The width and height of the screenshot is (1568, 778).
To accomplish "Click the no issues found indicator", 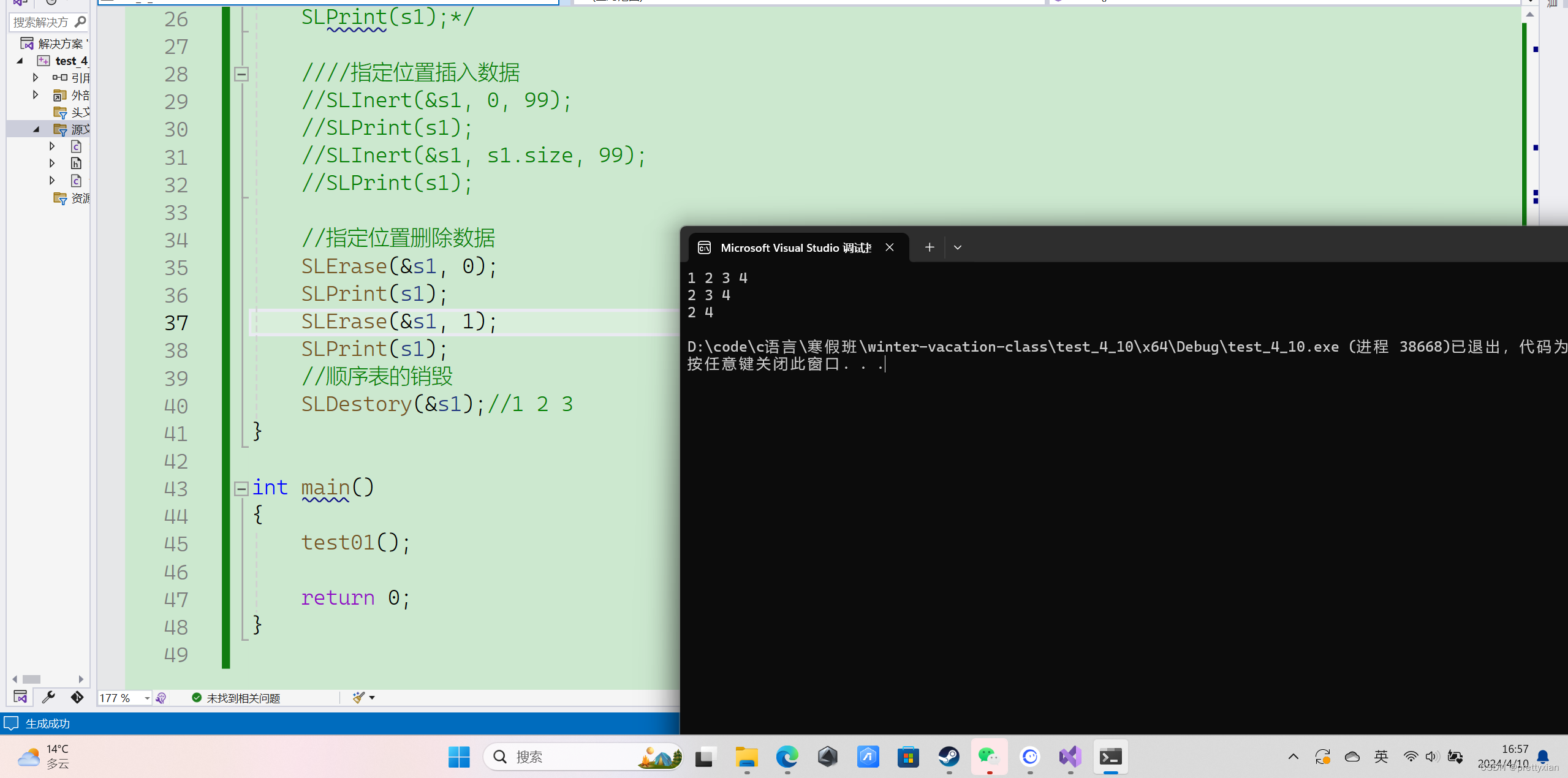I will [x=236, y=698].
